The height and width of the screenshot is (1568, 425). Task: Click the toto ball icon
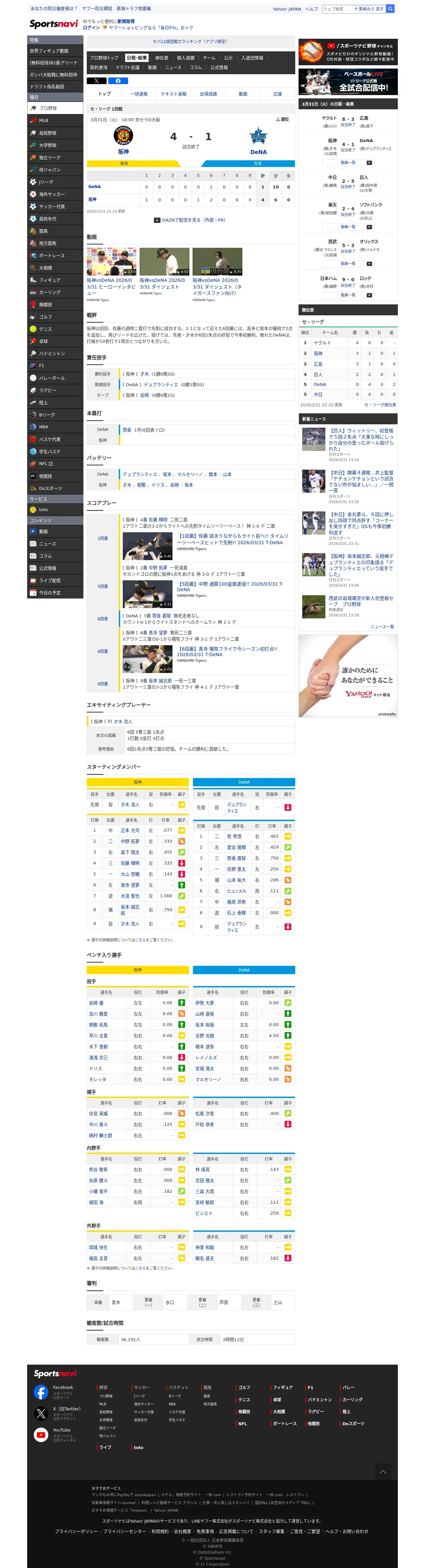(33, 509)
